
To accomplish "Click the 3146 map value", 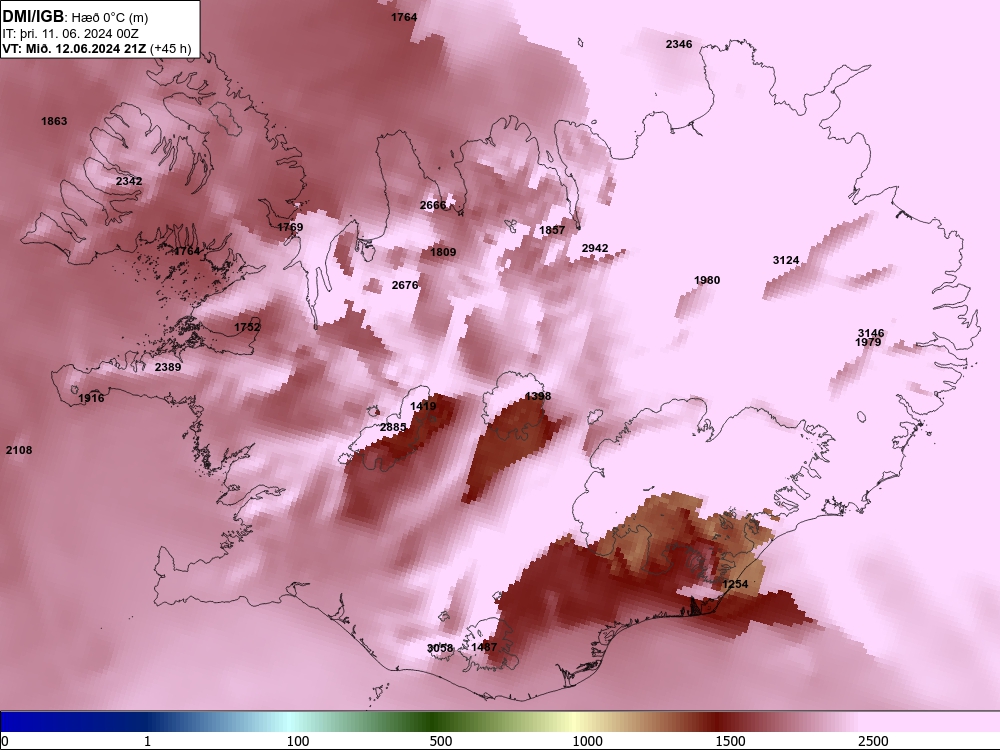I will point(871,333).
